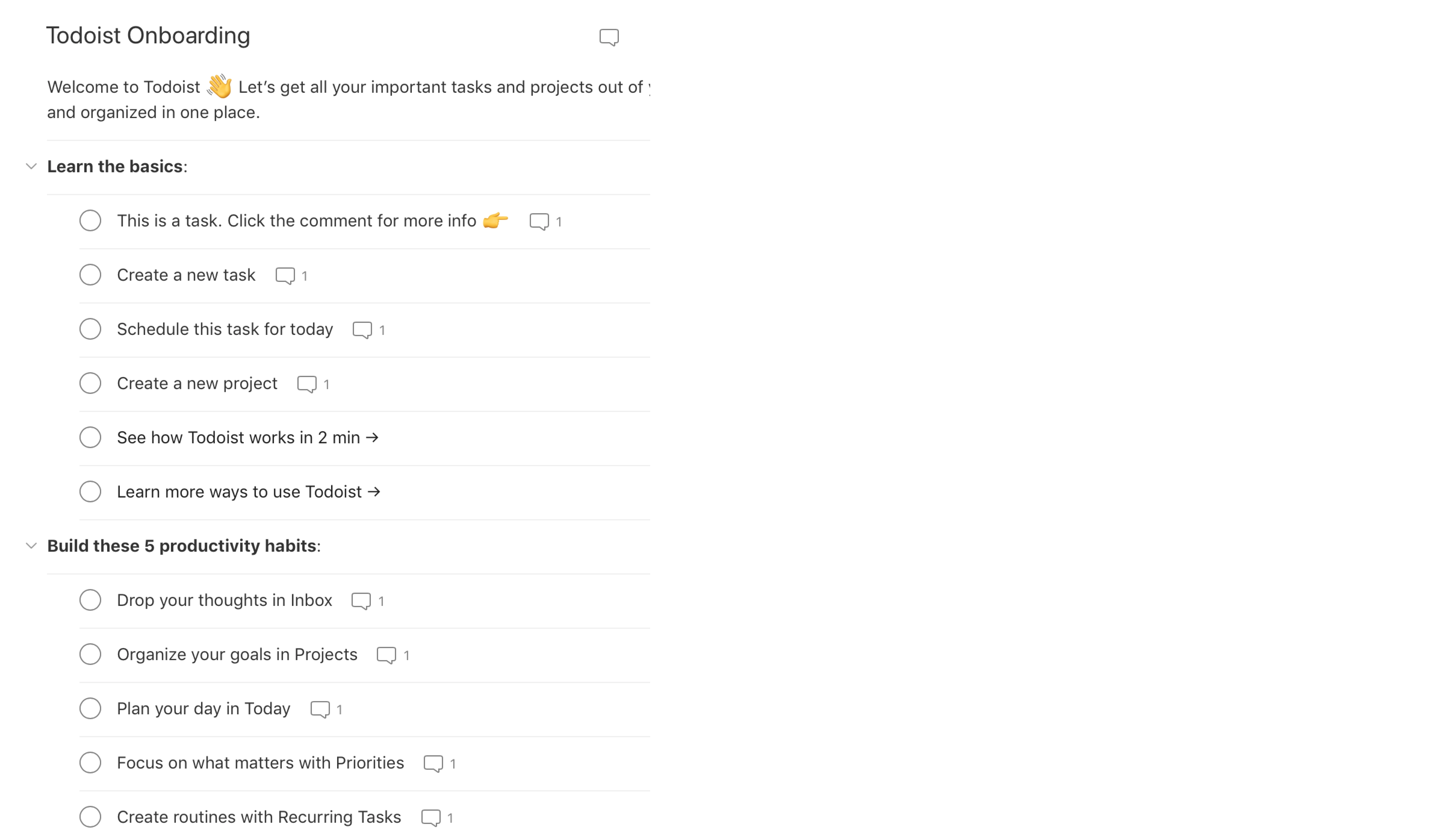Collapse the 'Learn the basics' section

[x=32, y=166]
